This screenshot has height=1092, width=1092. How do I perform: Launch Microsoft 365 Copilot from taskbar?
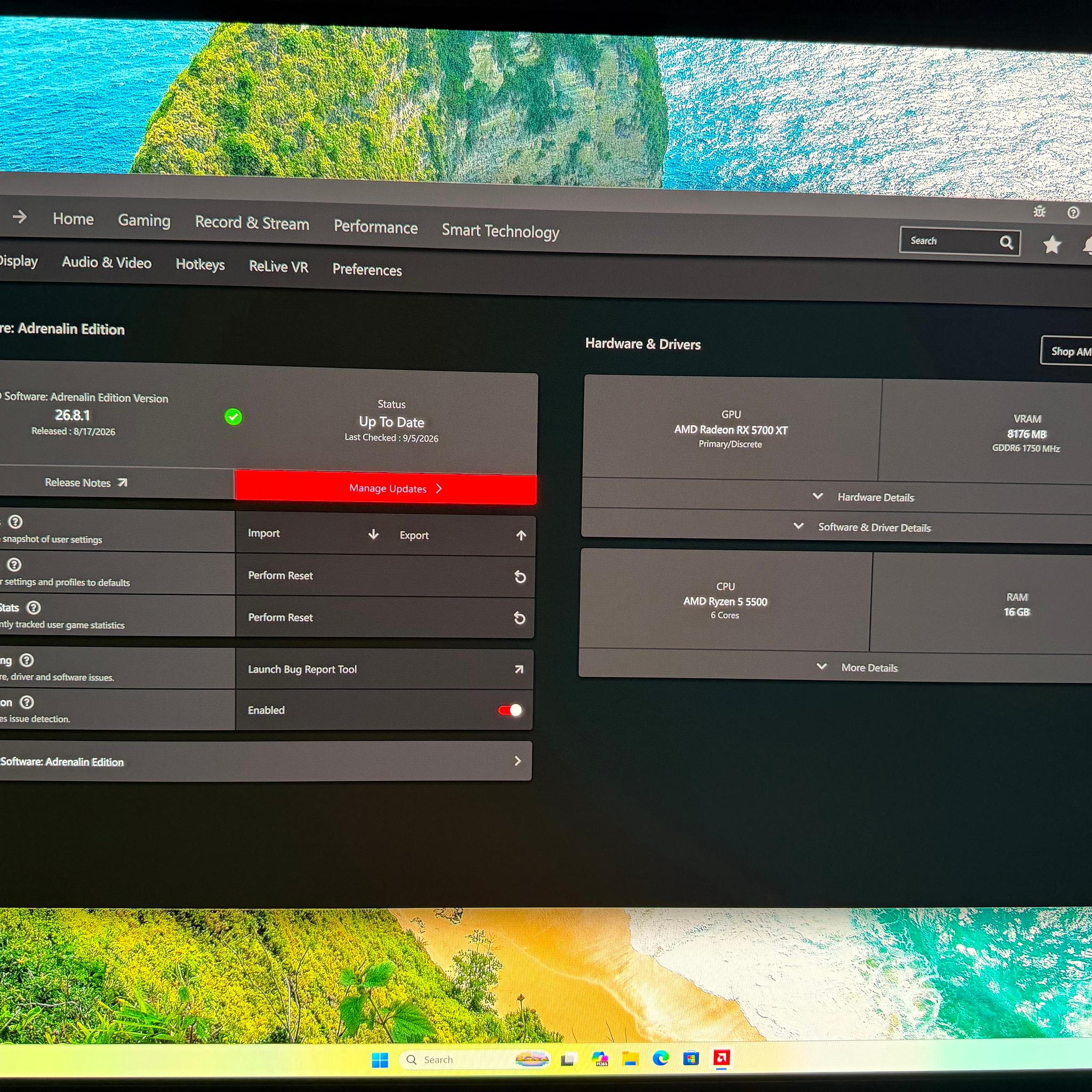coord(600,1058)
